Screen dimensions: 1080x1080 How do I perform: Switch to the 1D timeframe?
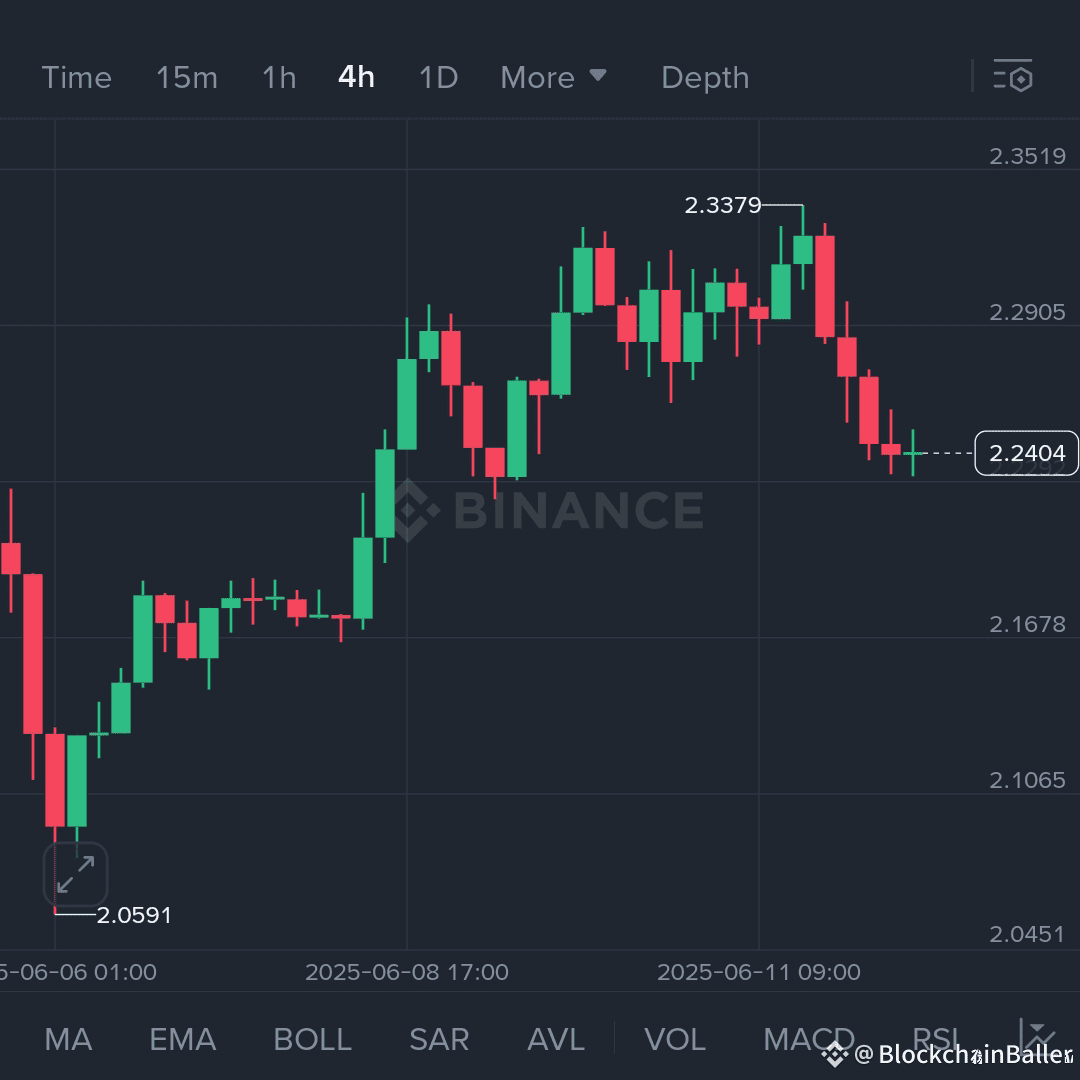pyautogui.click(x=437, y=77)
